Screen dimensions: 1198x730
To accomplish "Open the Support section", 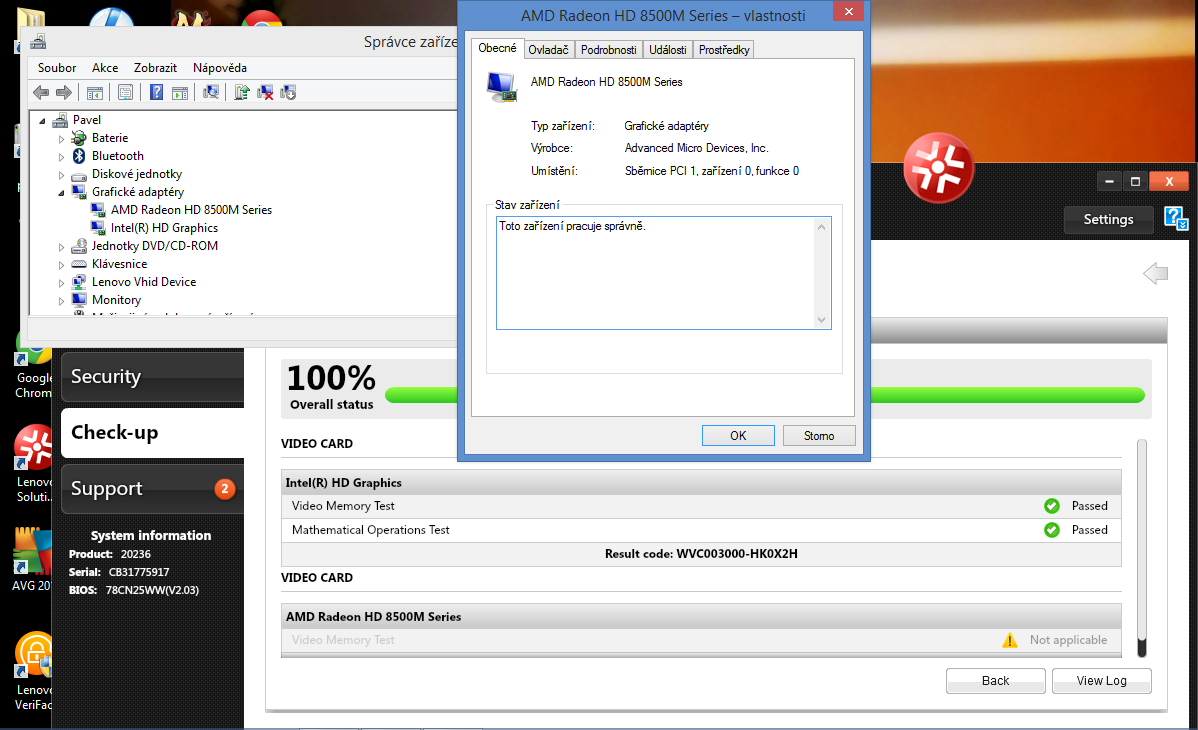I will pyautogui.click(x=153, y=488).
